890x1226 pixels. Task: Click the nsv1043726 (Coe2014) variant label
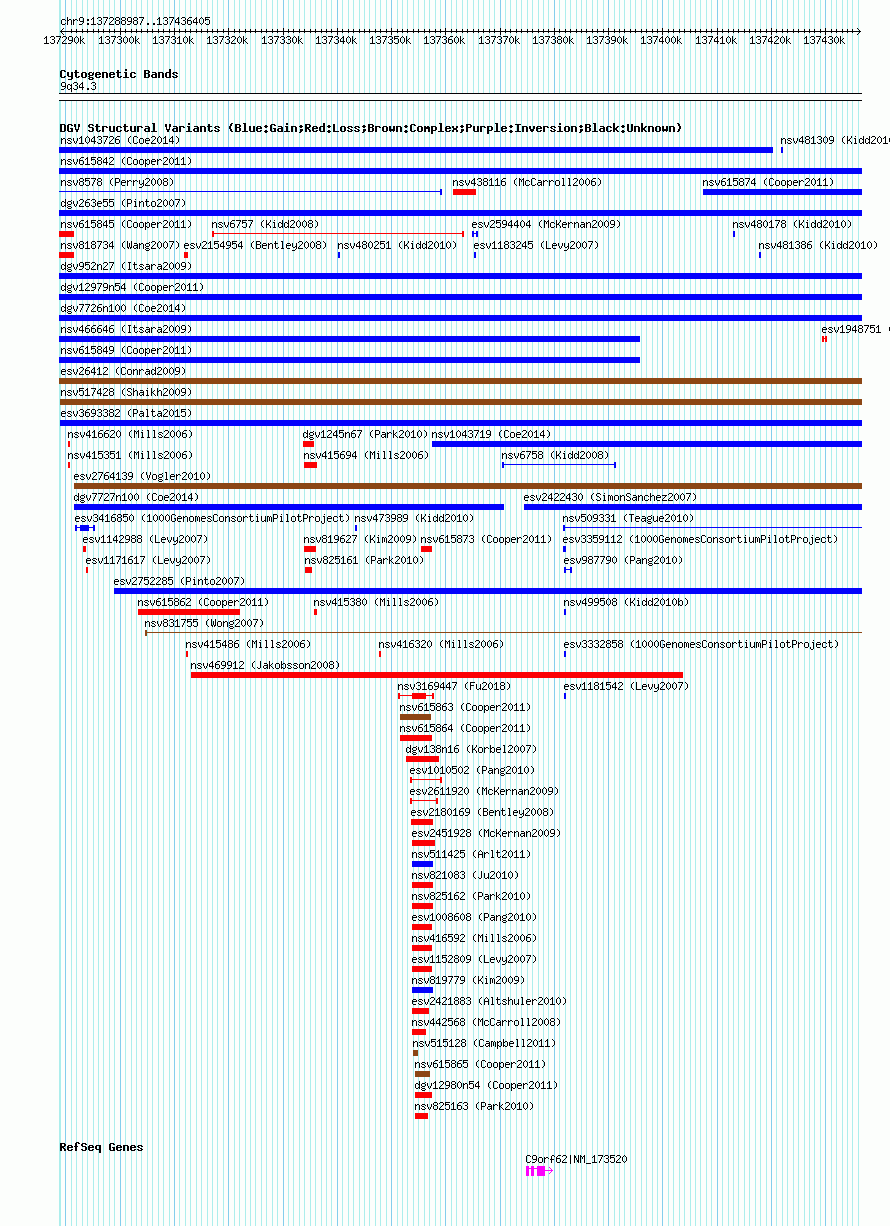click(120, 140)
